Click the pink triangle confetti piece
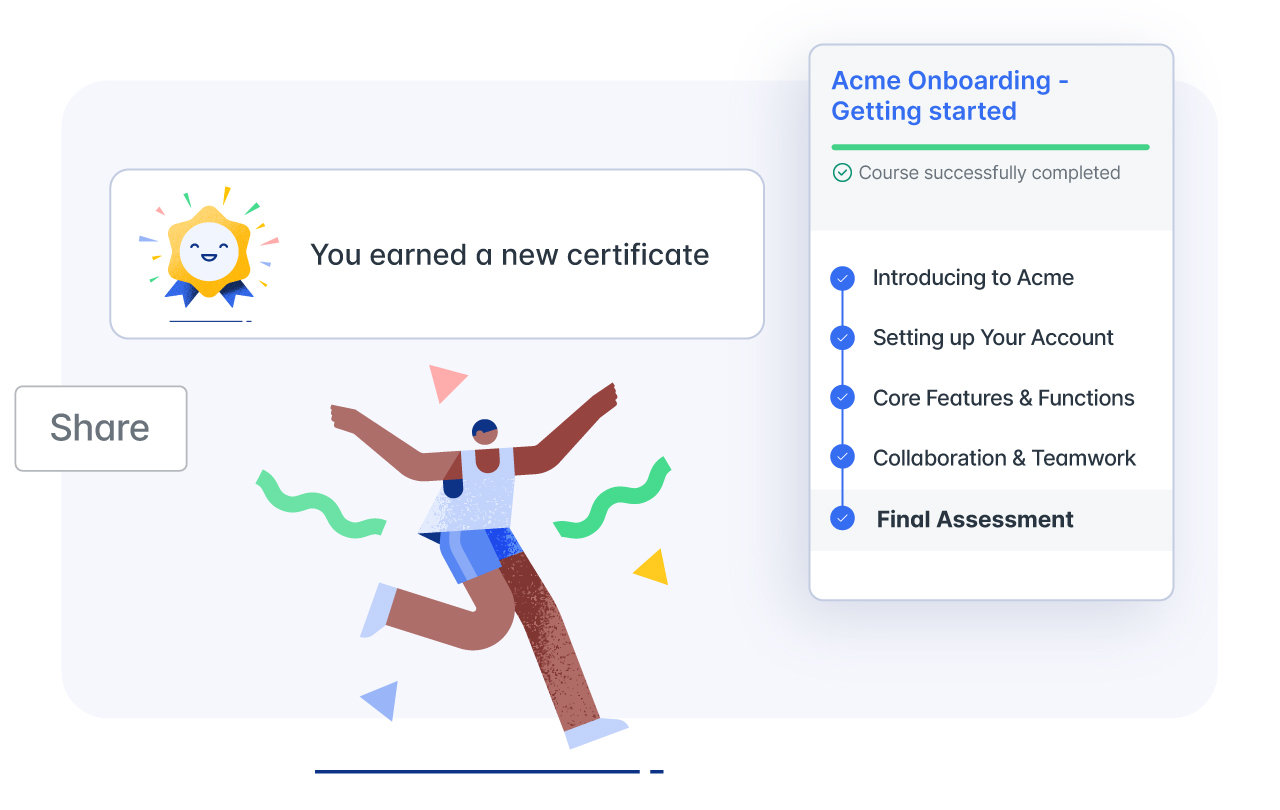 click(447, 383)
